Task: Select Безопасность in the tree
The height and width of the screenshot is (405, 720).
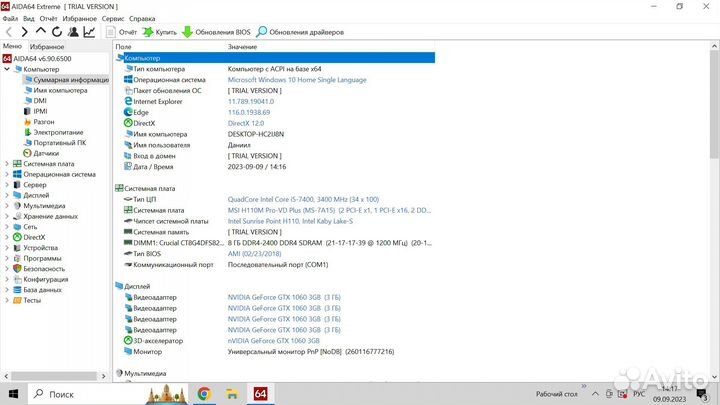Action: pos(44,269)
